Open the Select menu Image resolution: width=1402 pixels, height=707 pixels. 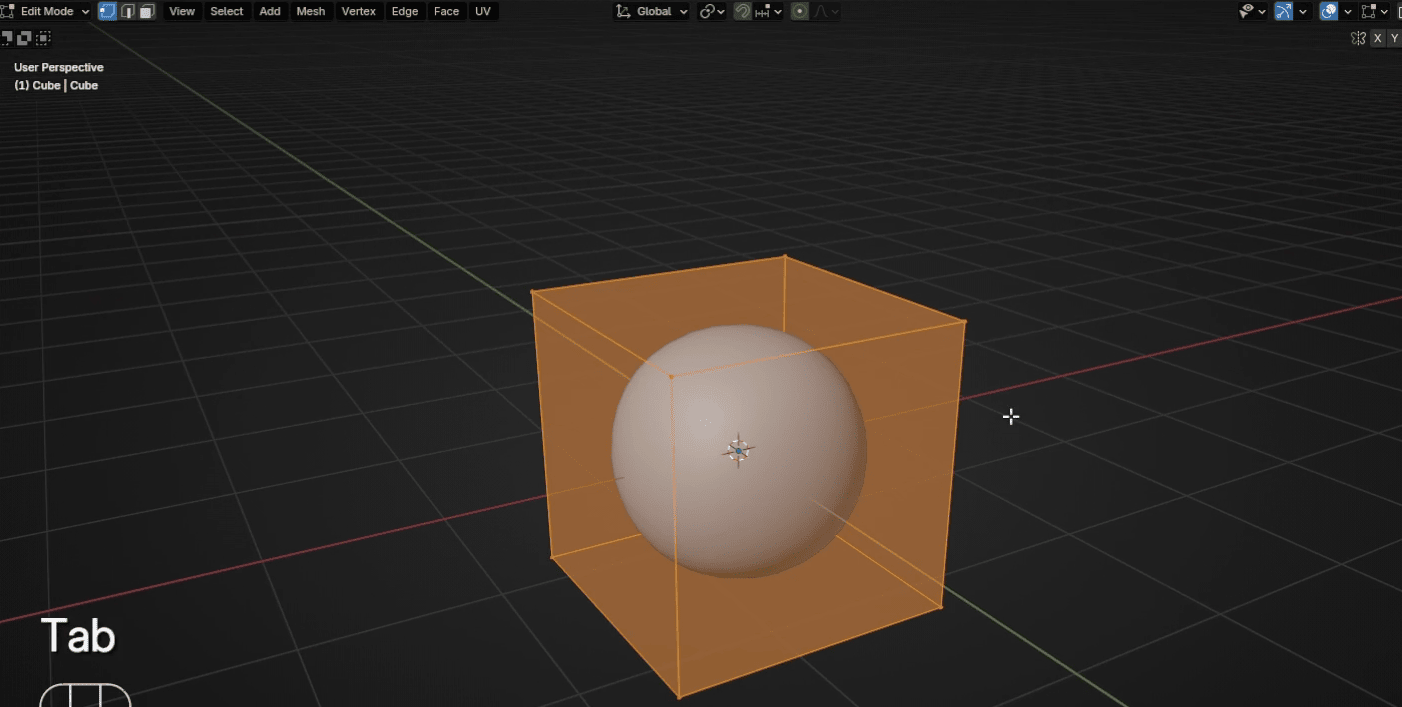click(x=226, y=11)
